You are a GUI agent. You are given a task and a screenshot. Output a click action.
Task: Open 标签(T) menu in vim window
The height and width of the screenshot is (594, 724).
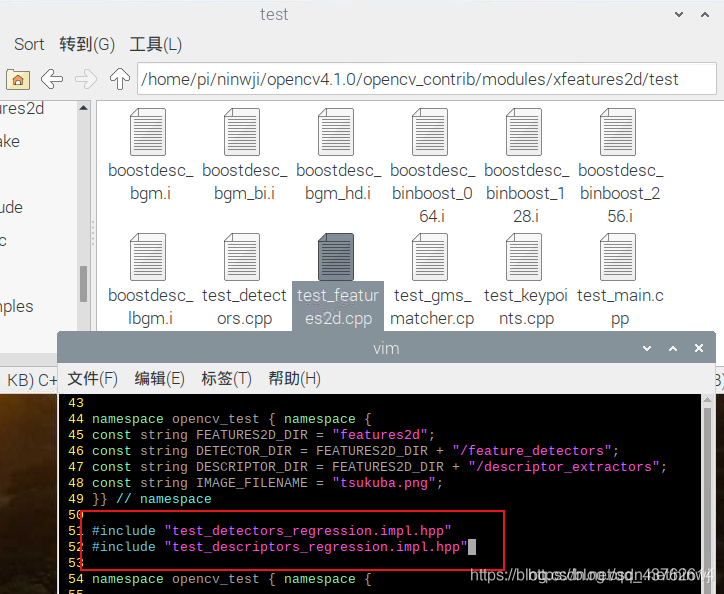pos(226,379)
